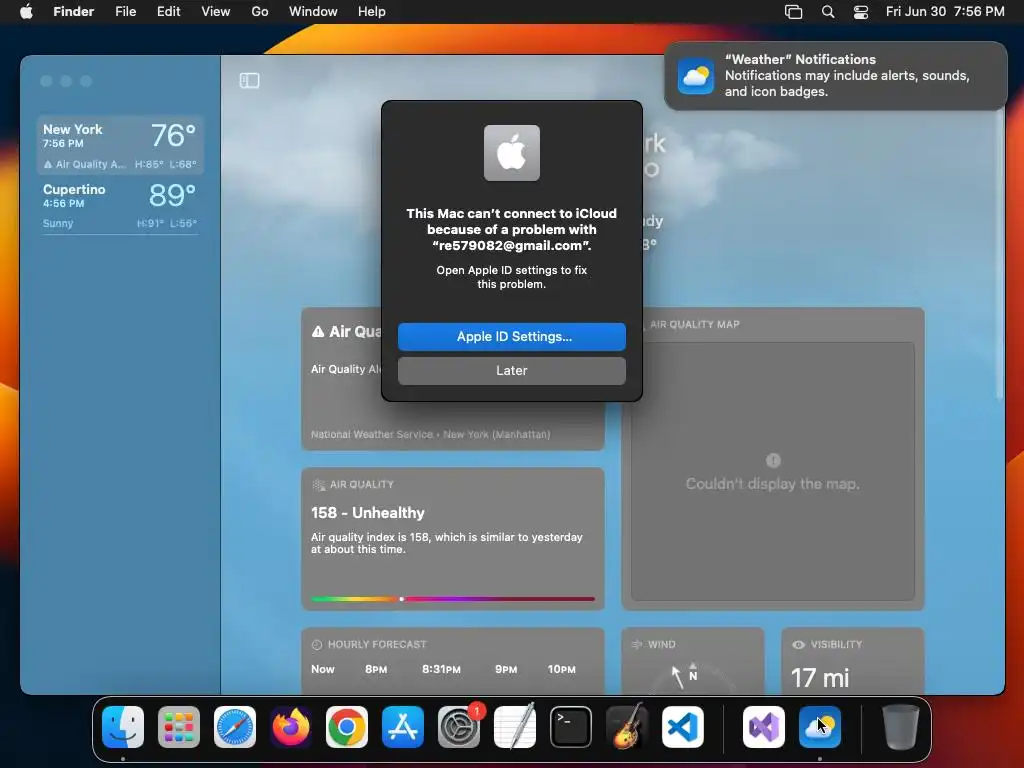Click the 8PM hourly forecast entry

tap(376, 669)
